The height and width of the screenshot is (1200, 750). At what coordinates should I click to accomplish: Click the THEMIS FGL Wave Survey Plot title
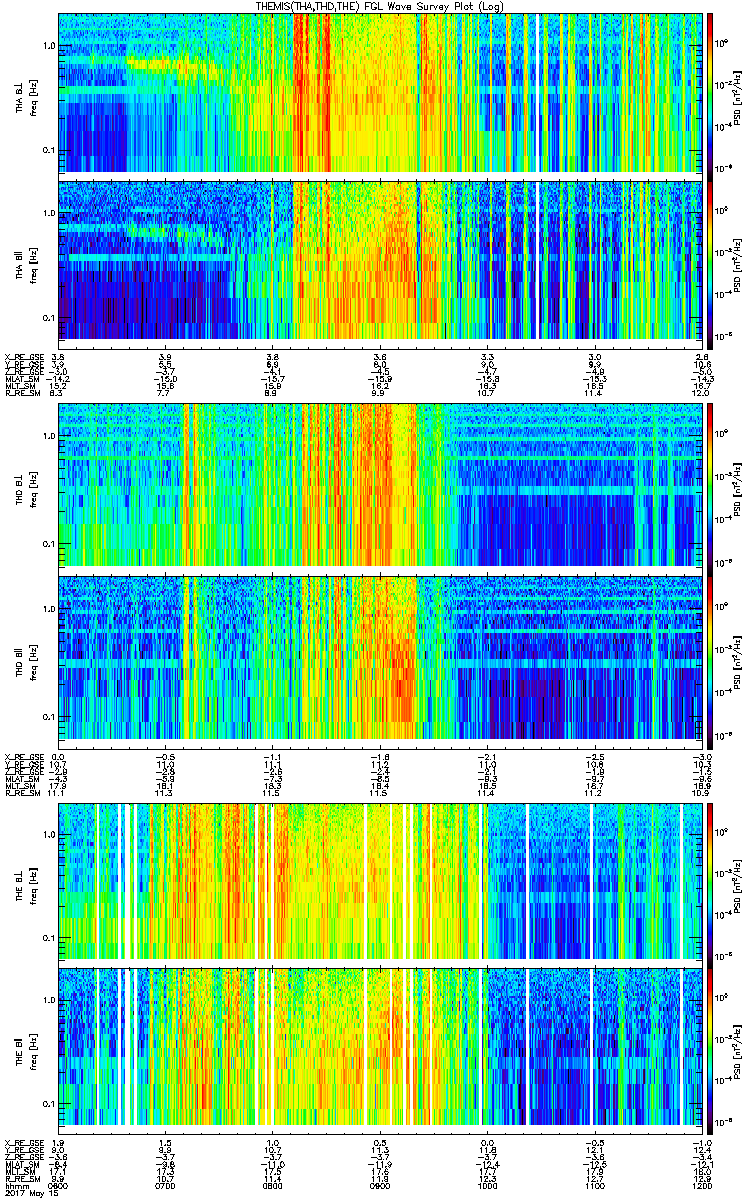(x=381, y=6)
